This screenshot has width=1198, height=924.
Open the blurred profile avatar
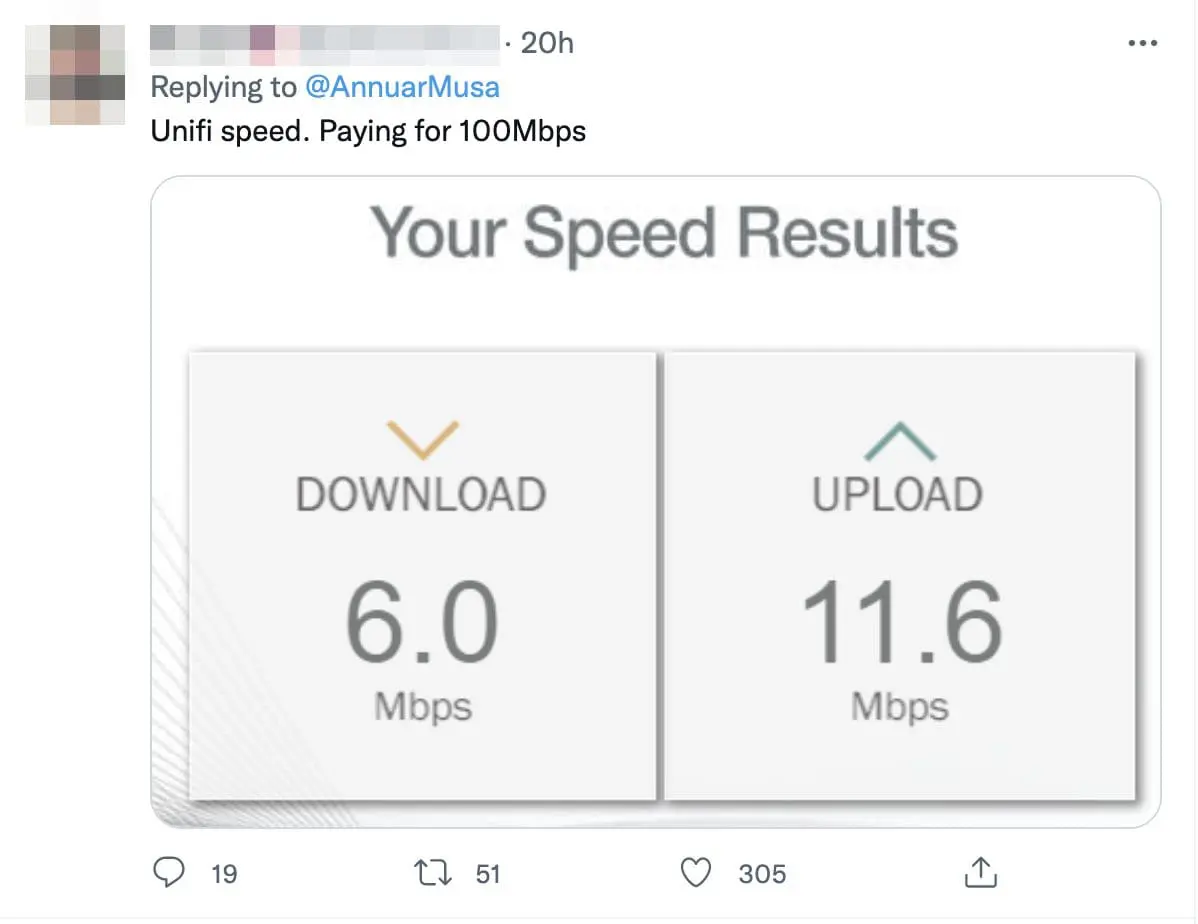pos(74,74)
